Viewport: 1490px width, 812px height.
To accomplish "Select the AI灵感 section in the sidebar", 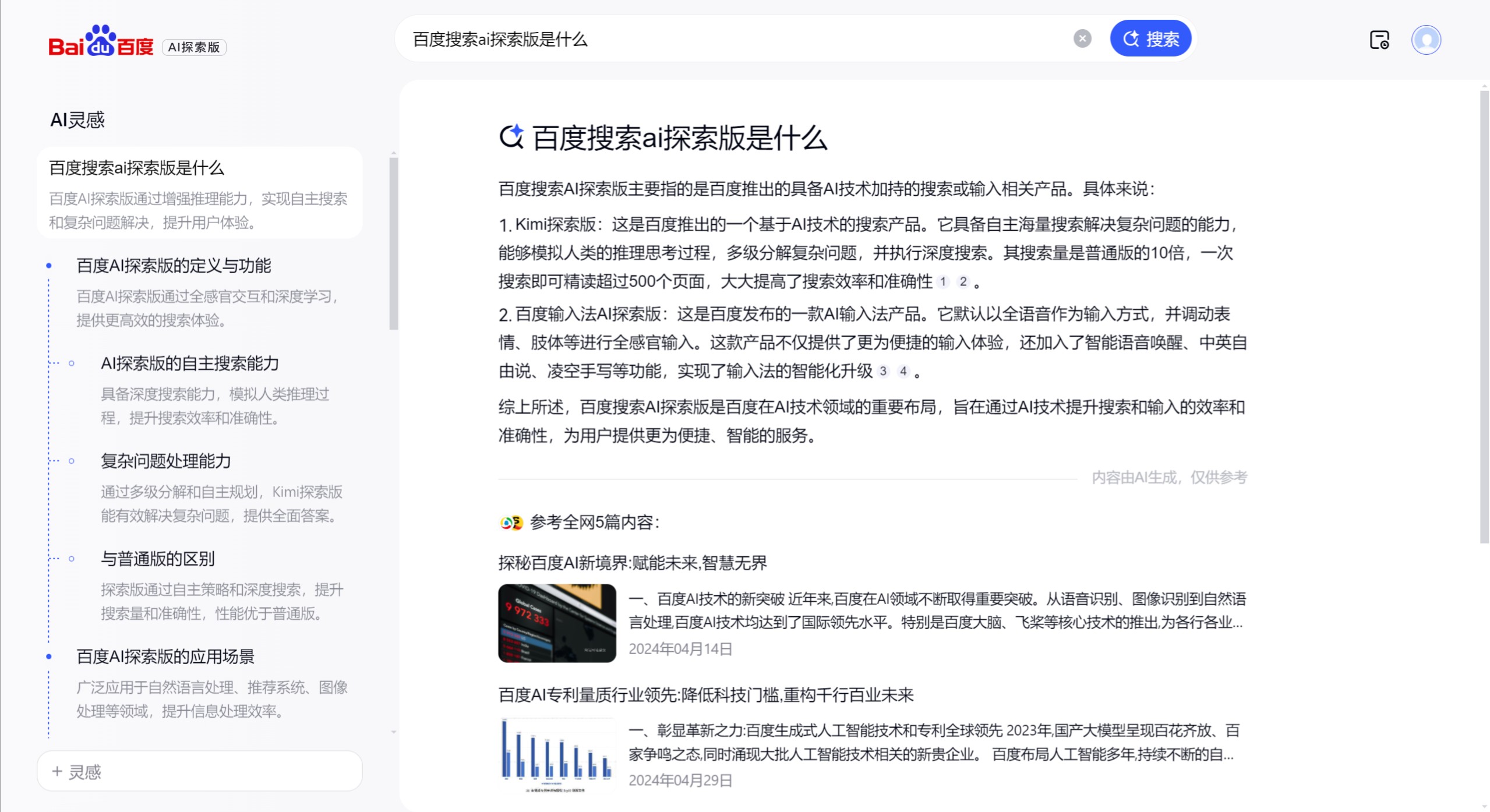I will (x=77, y=119).
